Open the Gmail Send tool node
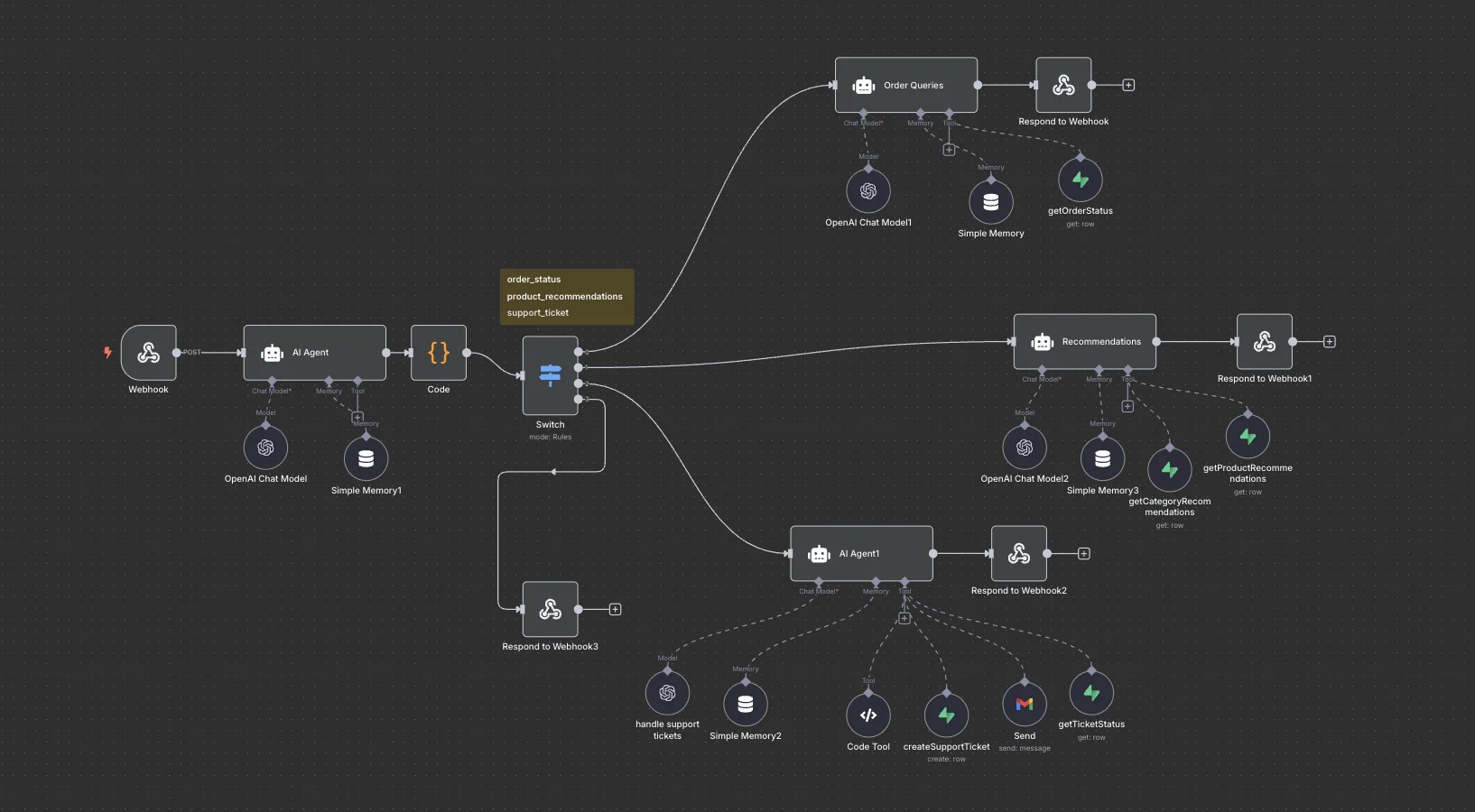 point(1025,704)
